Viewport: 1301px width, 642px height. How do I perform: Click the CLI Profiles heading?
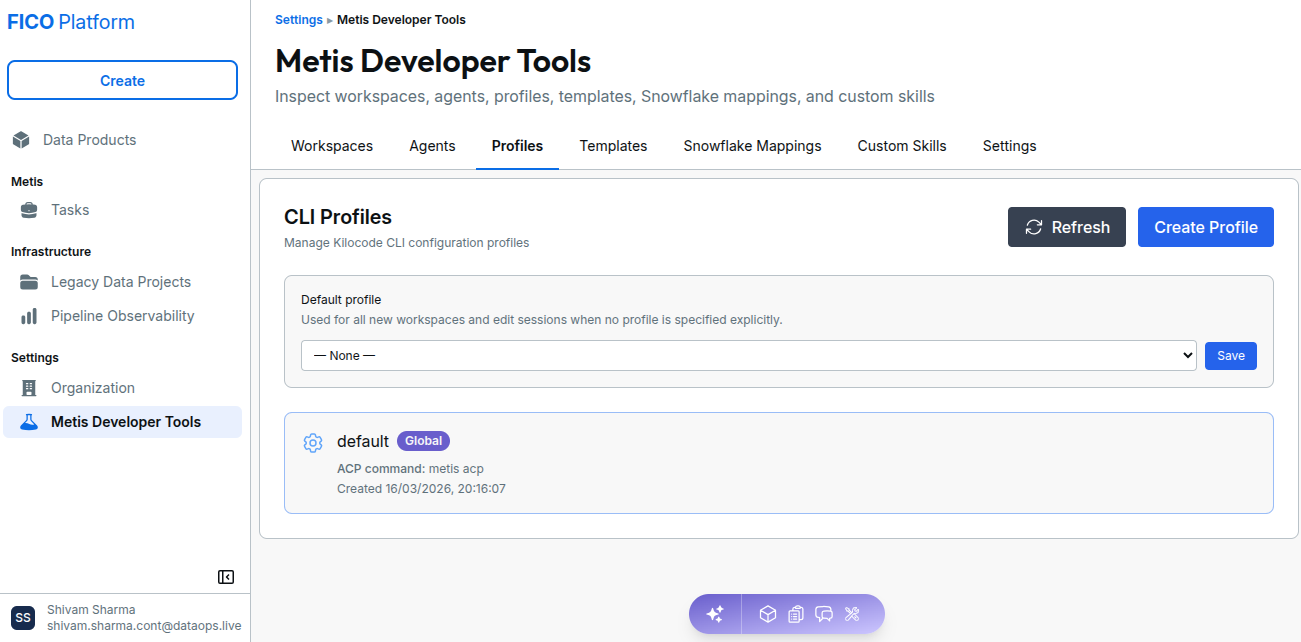[338, 217]
